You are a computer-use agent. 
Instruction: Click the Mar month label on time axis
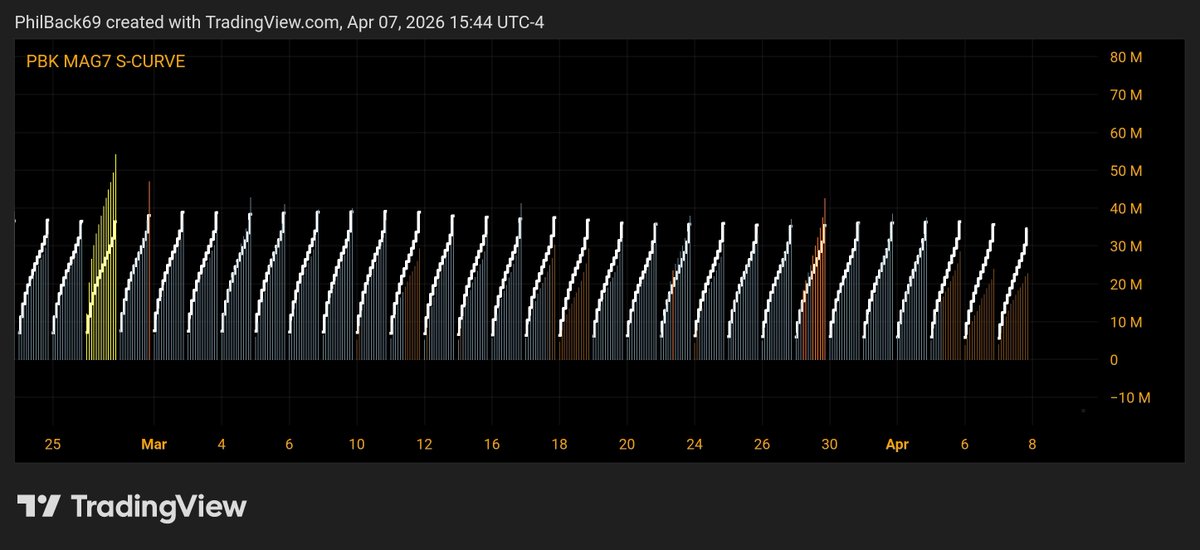153,444
